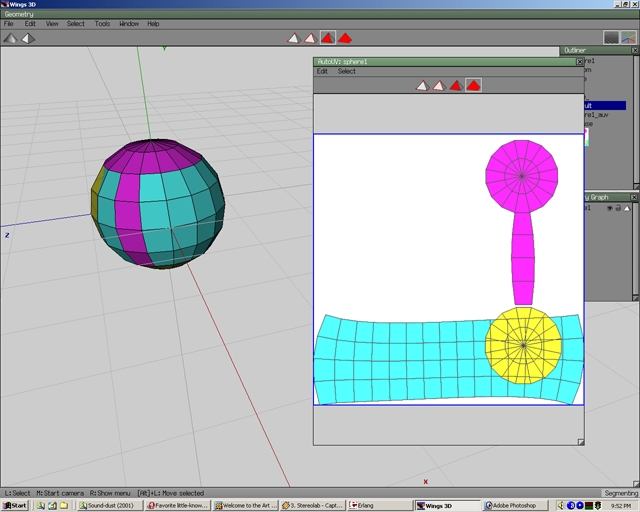The width and height of the screenshot is (640, 512).
Task: Select the sphere1_auv item in Outliner
Action: pyautogui.click(x=597, y=115)
